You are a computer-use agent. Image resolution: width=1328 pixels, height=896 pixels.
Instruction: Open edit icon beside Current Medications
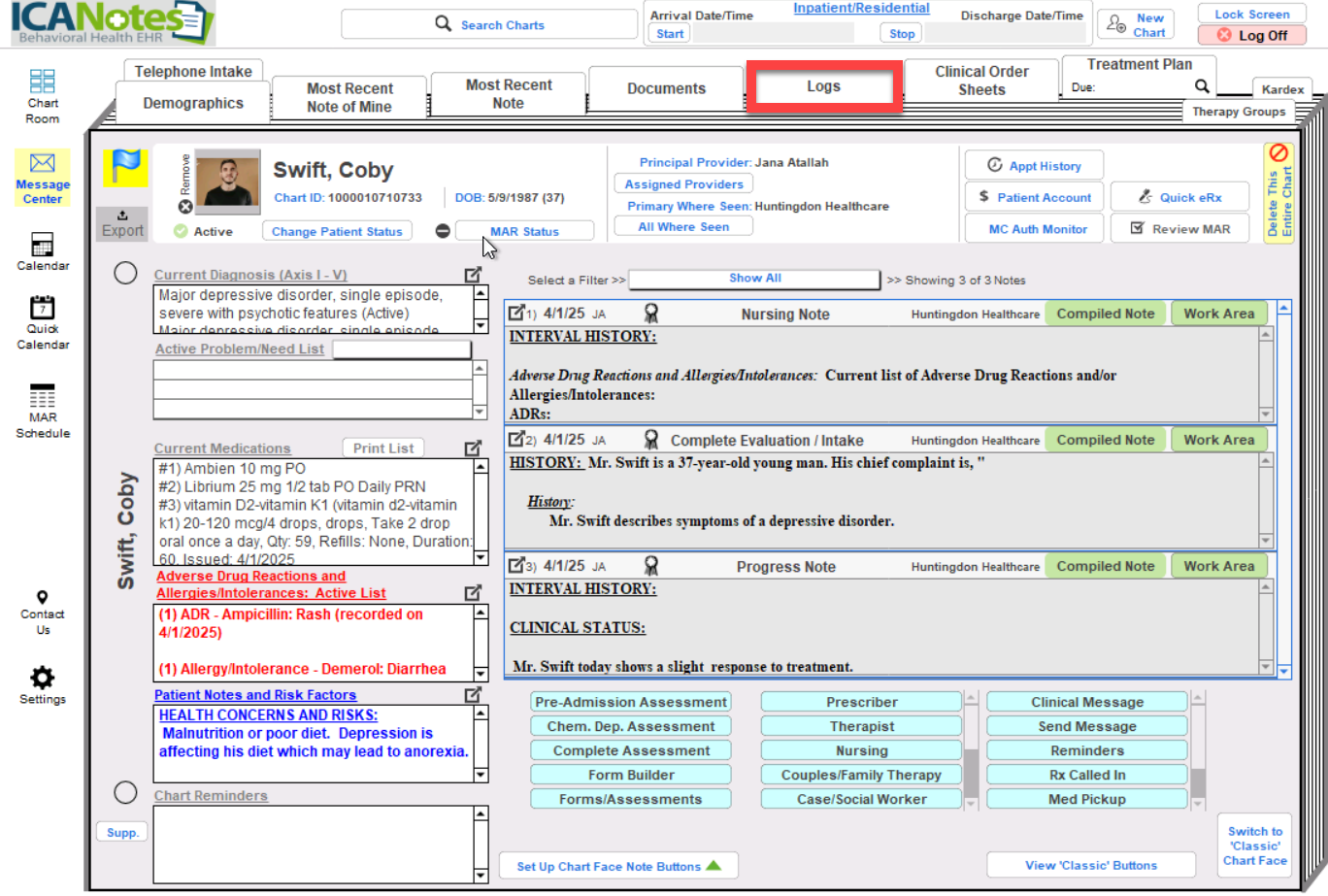(473, 448)
